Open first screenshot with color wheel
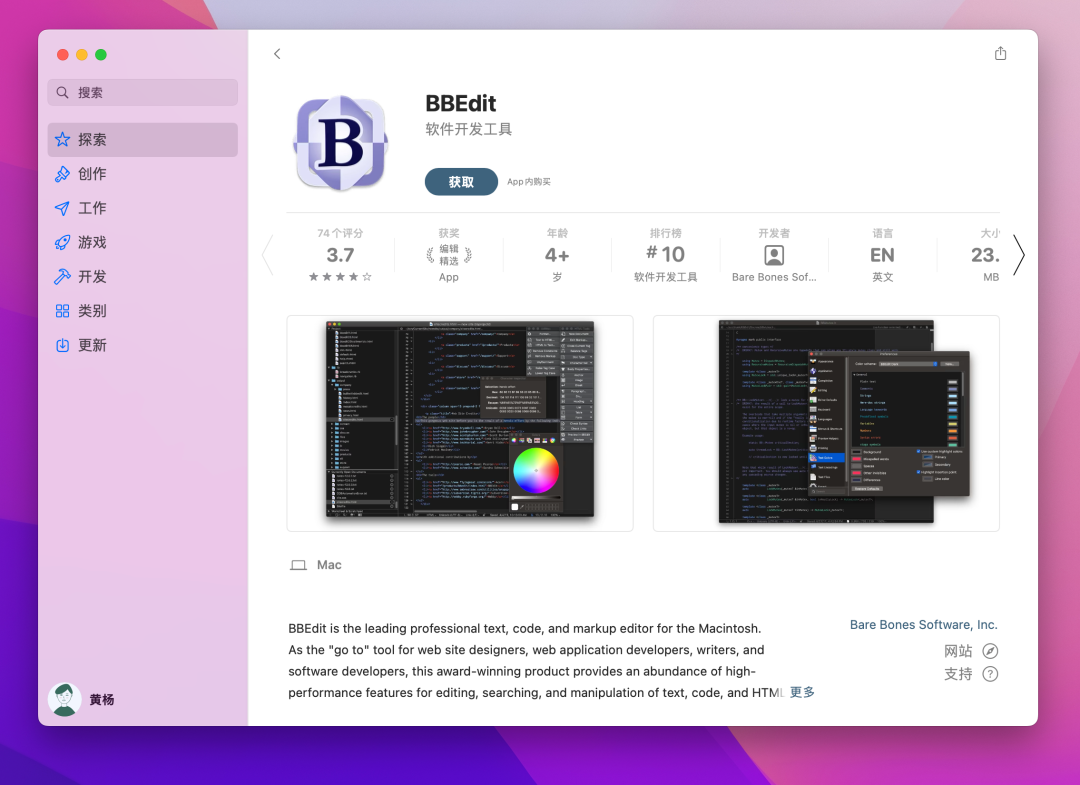This screenshot has height=785, width=1080. [460, 423]
